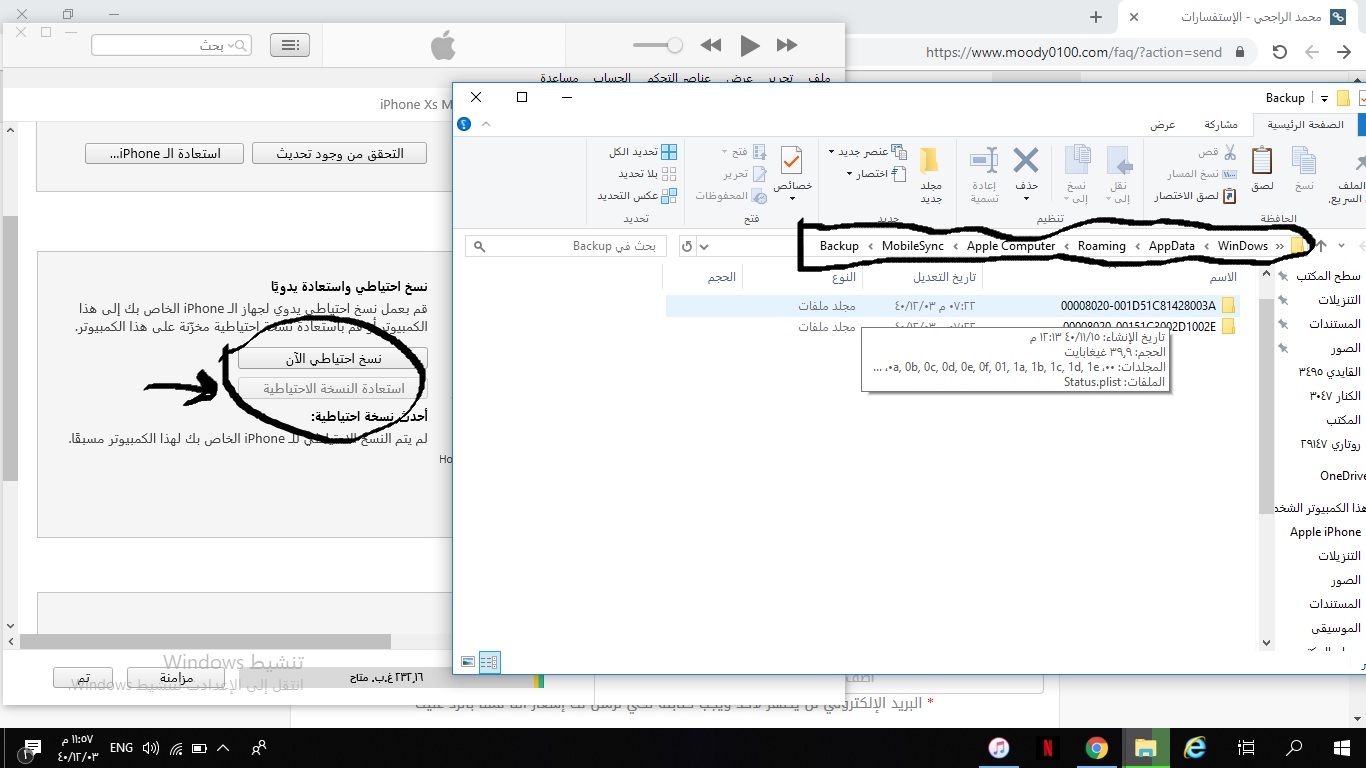Click تحرير (Edit) icon in the فتح group
This screenshot has width=1366, height=768.
(x=759, y=174)
